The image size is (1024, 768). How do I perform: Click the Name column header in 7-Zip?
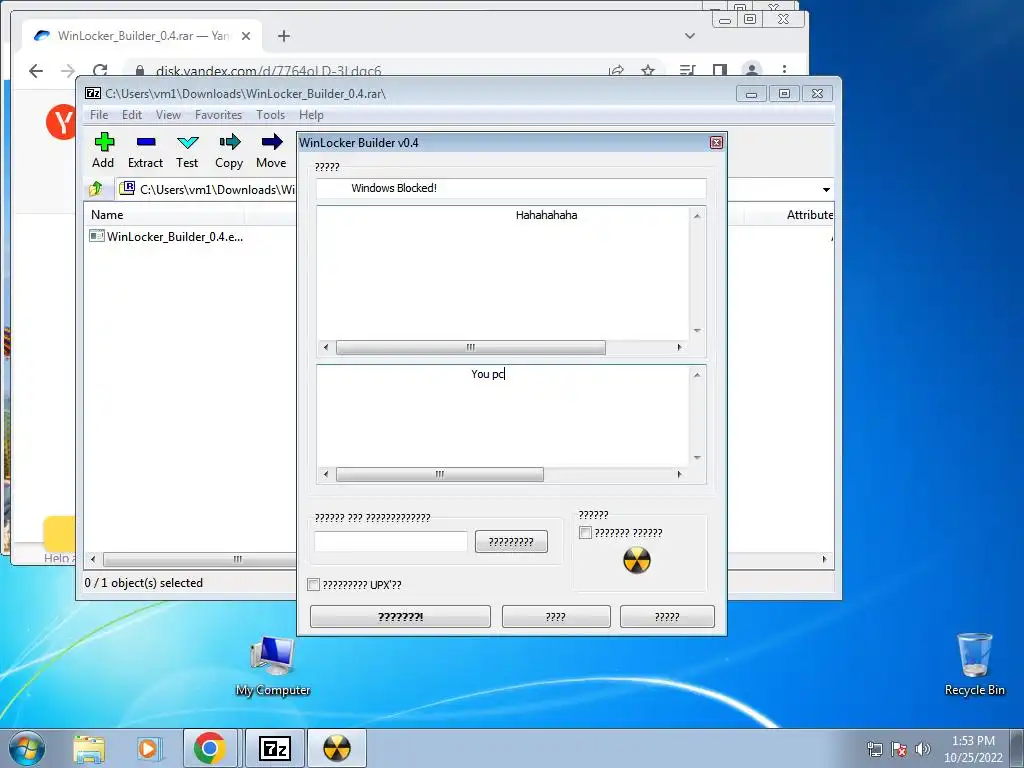[x=164, y=215]
